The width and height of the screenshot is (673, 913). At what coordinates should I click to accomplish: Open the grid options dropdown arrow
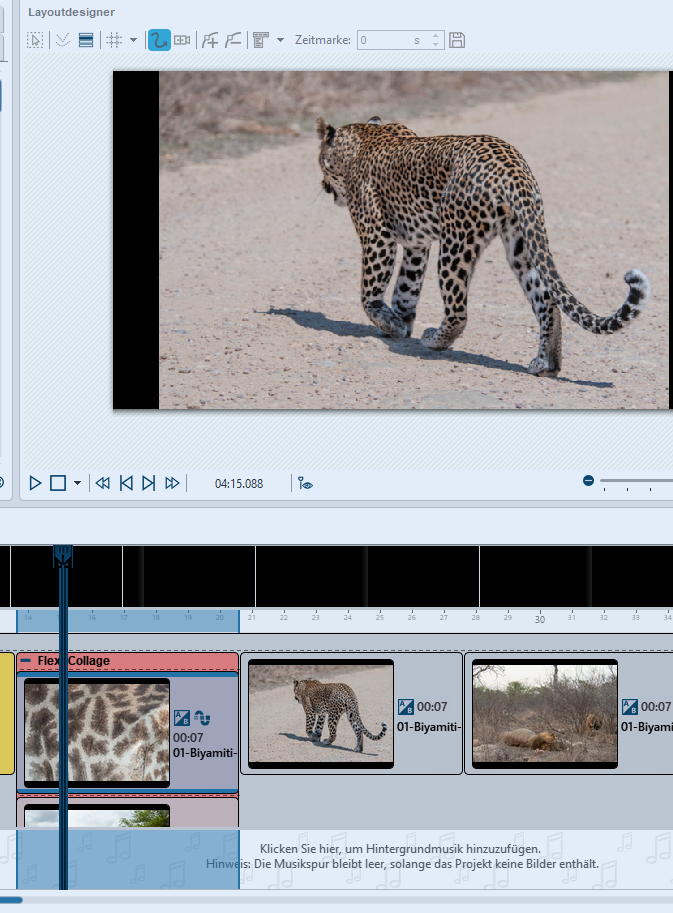tap(134, 40)
